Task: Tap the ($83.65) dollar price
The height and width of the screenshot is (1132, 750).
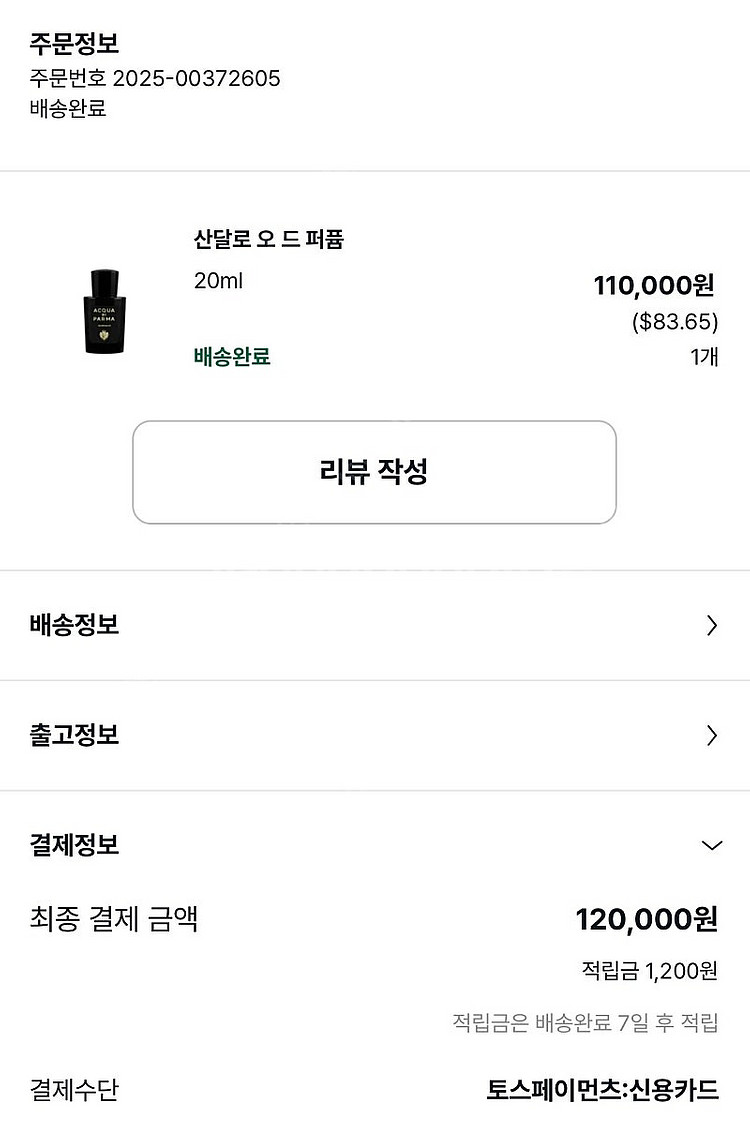Action: (675, 323)
